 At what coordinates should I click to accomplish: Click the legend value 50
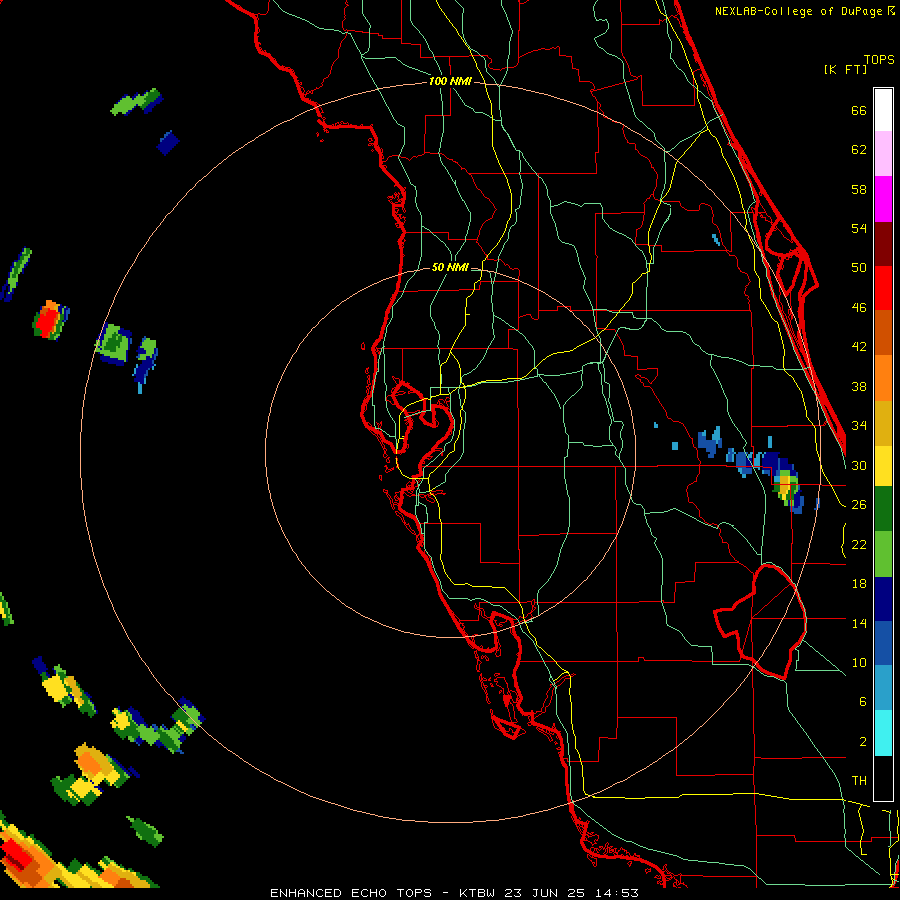pyautogui.click(x=859, y=268)
